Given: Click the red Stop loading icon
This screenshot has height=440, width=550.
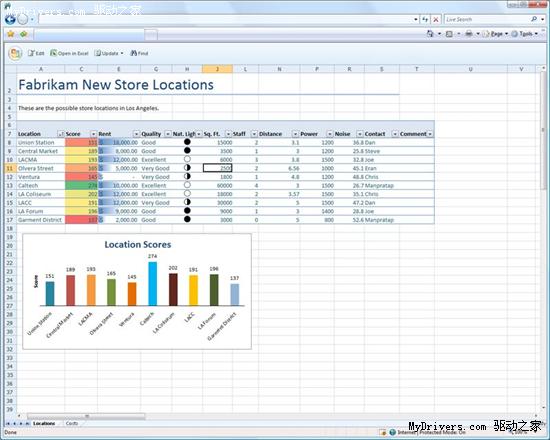Looking at the screenshot, I should (x=436, y=19).
